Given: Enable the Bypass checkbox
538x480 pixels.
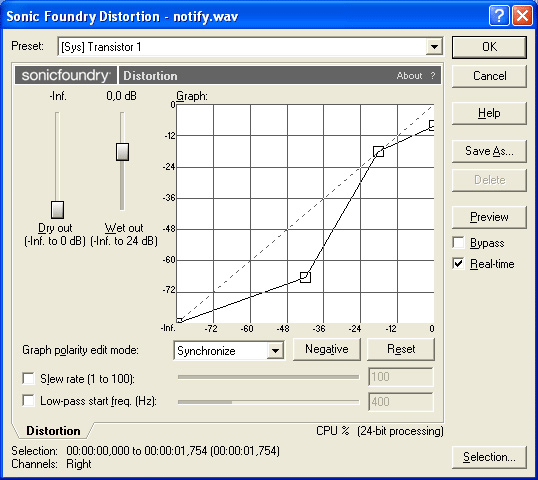Looking at the screenshot, I should tap(459, 243).
